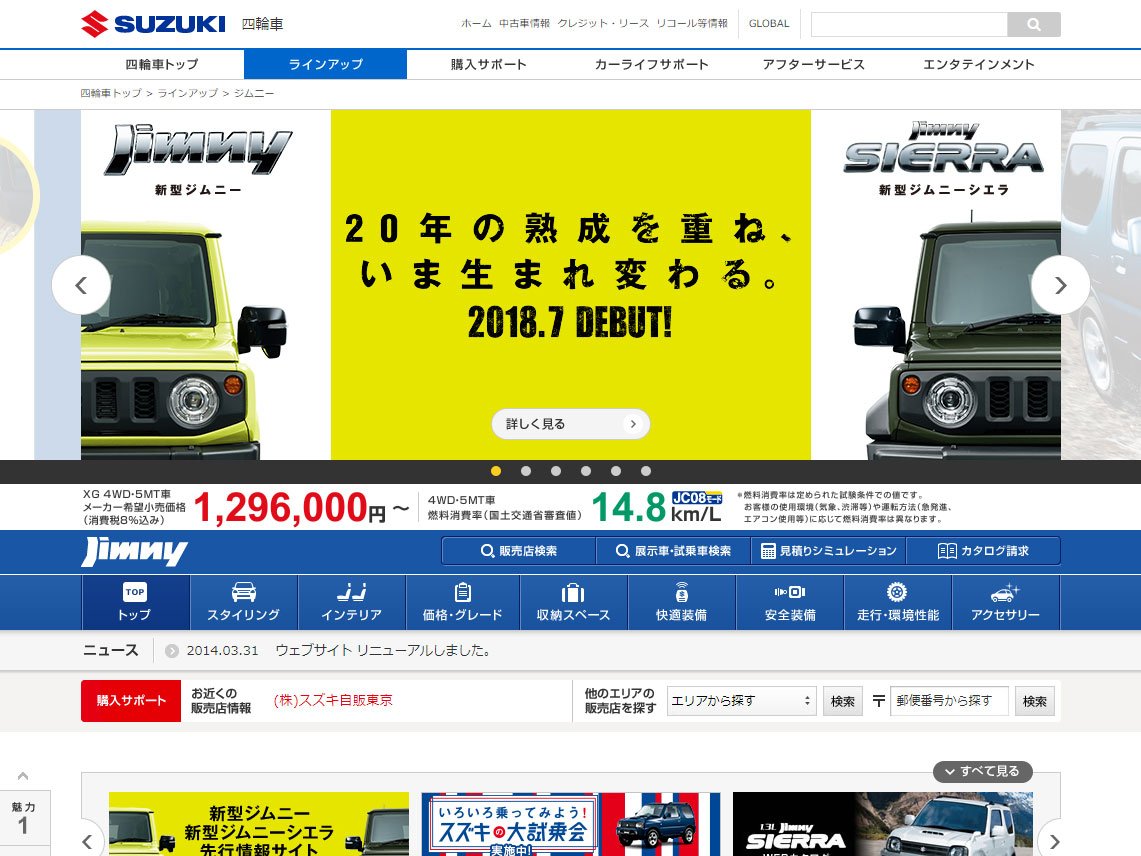This screenshot has height=856, width=1141.
Task: Select fourth carousel dot indicator
Action: tap(586, 471)
